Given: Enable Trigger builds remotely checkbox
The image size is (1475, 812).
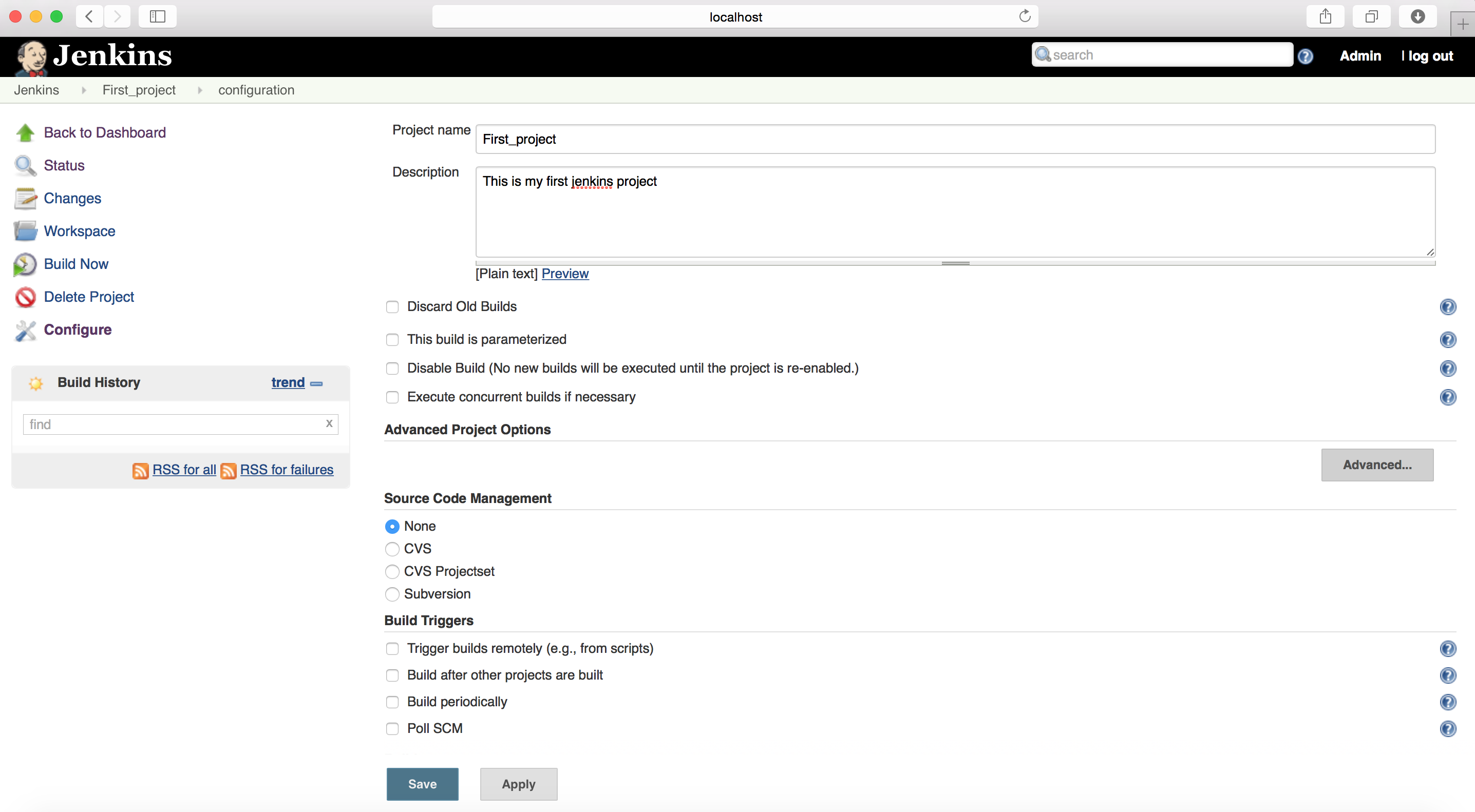Looking at the screenshot, I should coord(392,649).
